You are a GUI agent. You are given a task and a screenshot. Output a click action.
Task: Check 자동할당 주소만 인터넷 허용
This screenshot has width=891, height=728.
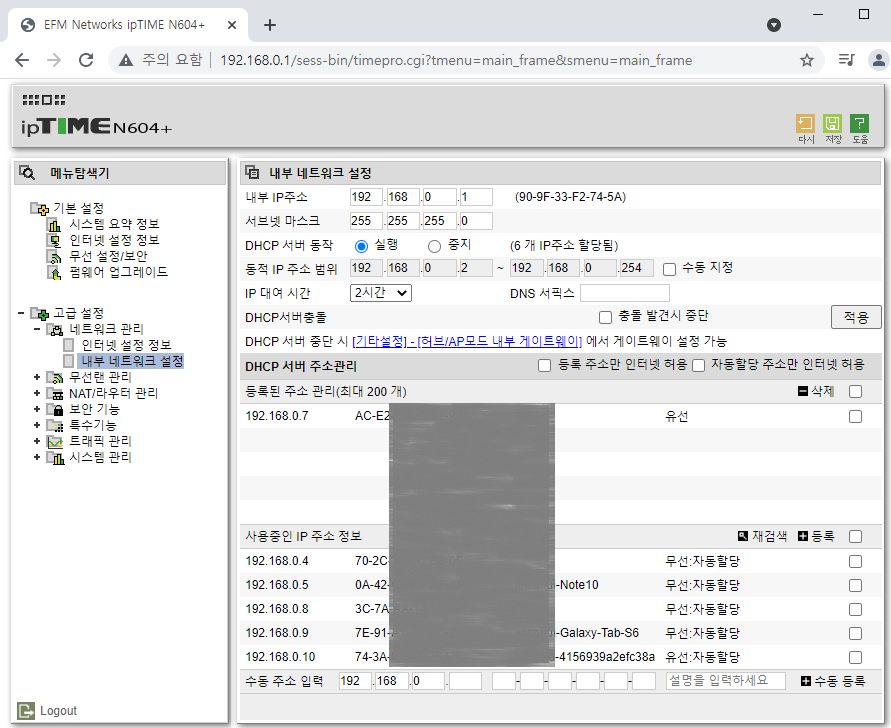click(x=698, y=365)
